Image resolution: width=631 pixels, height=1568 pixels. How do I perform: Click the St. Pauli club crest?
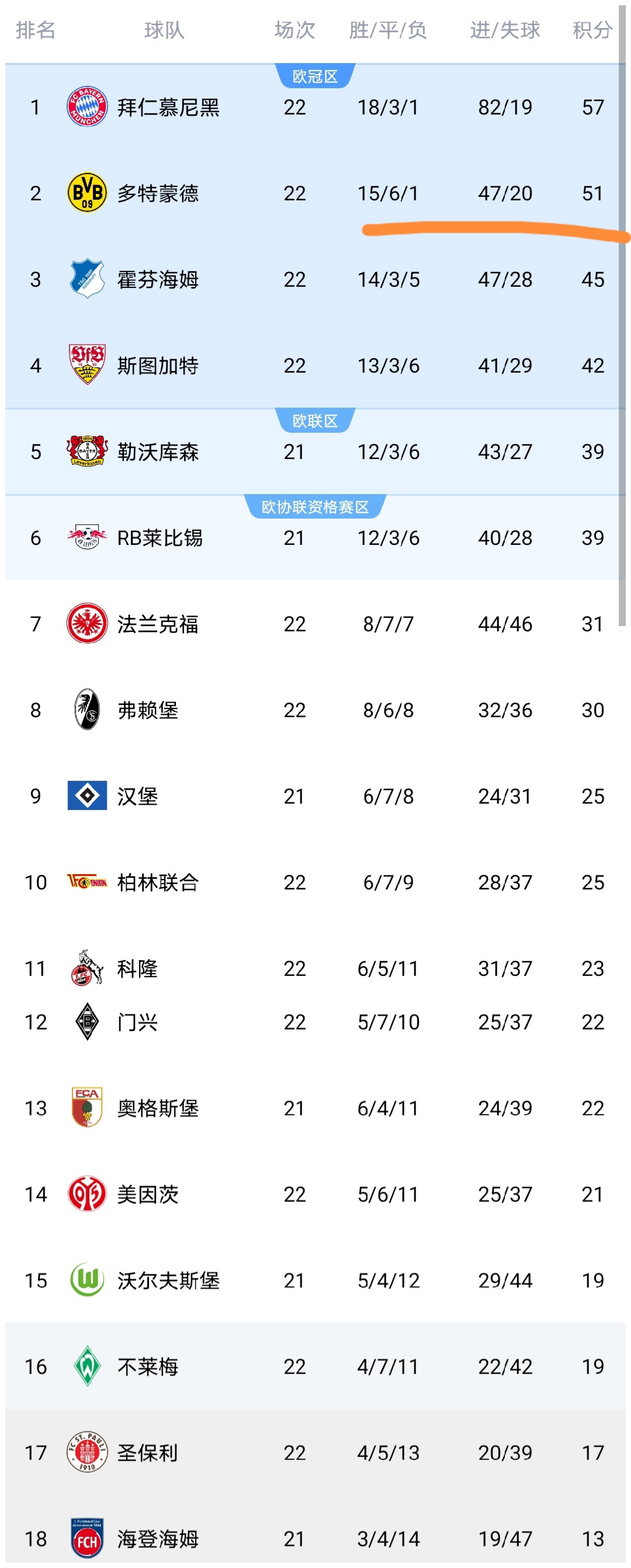87,1452
